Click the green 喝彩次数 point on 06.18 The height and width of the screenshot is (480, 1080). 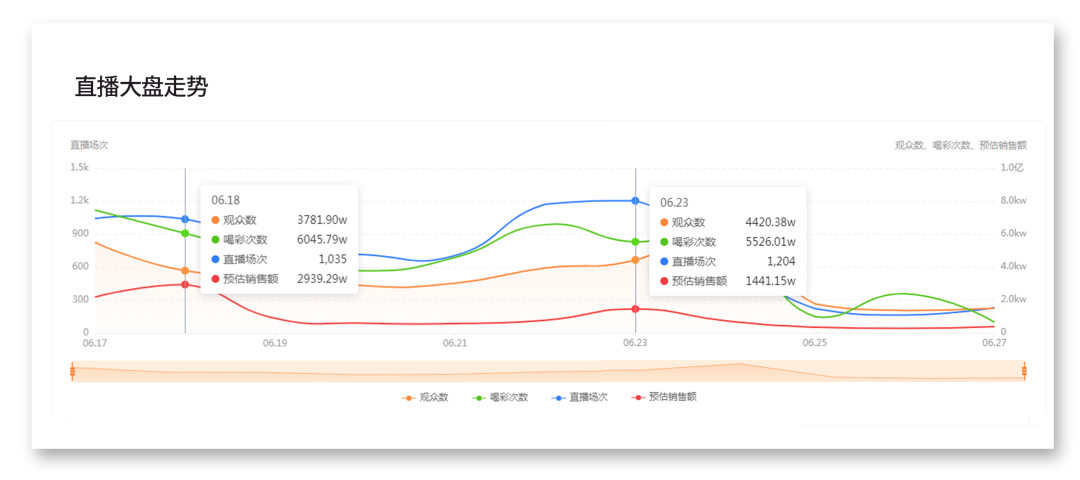click(185, 233)
